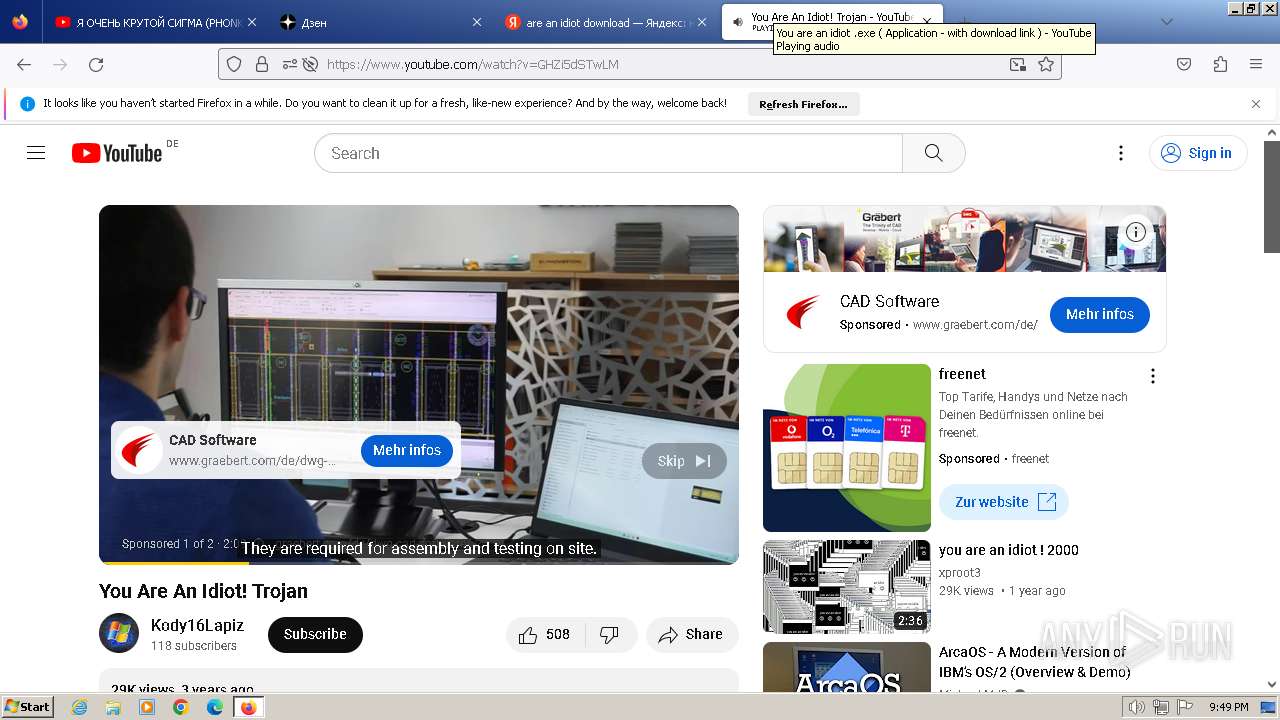The width and height of the screenshot is (1280, 720).
Task: Bookmark this page with the star
Action: click(1046, 64)
